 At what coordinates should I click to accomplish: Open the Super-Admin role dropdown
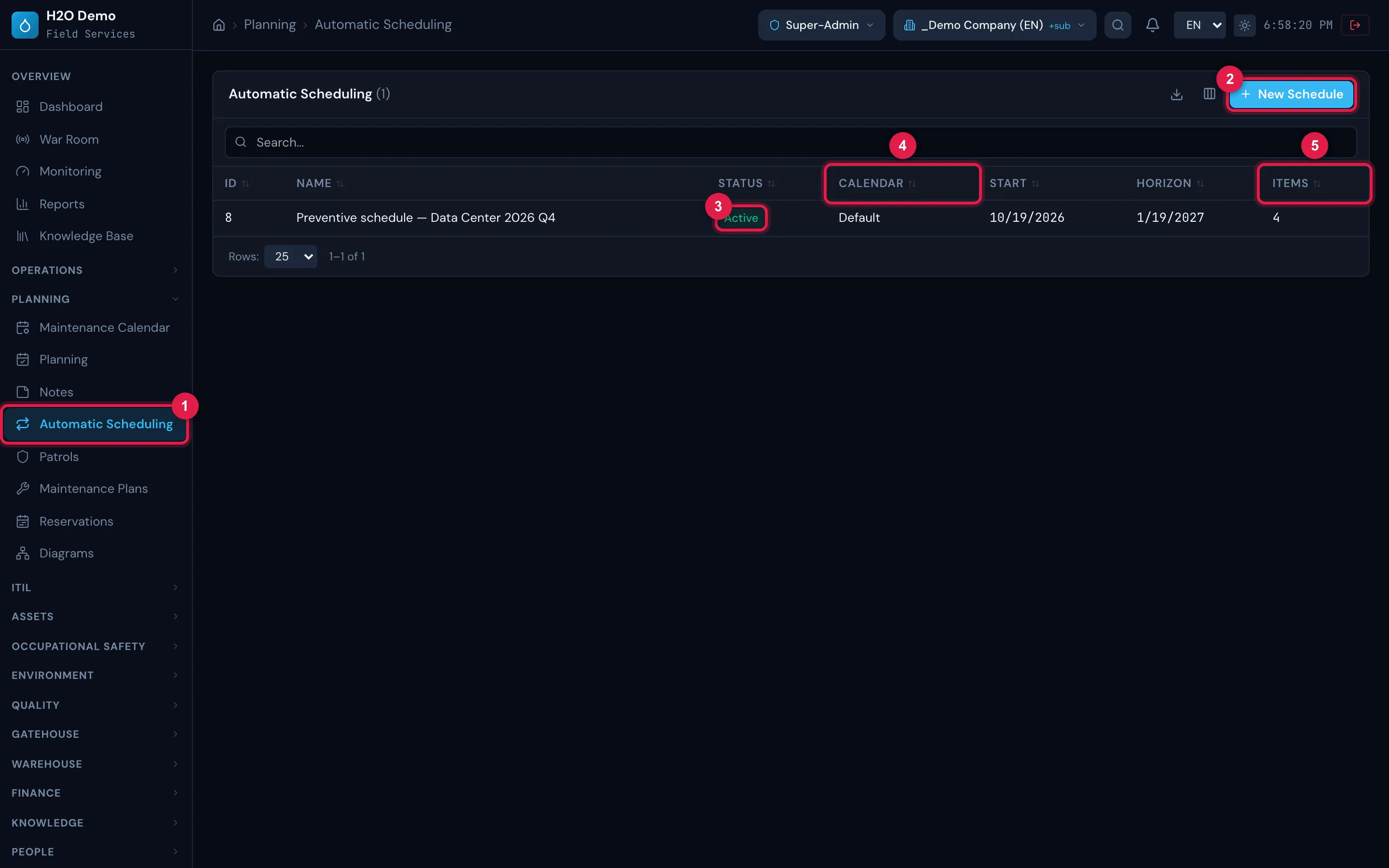(821, 25)
